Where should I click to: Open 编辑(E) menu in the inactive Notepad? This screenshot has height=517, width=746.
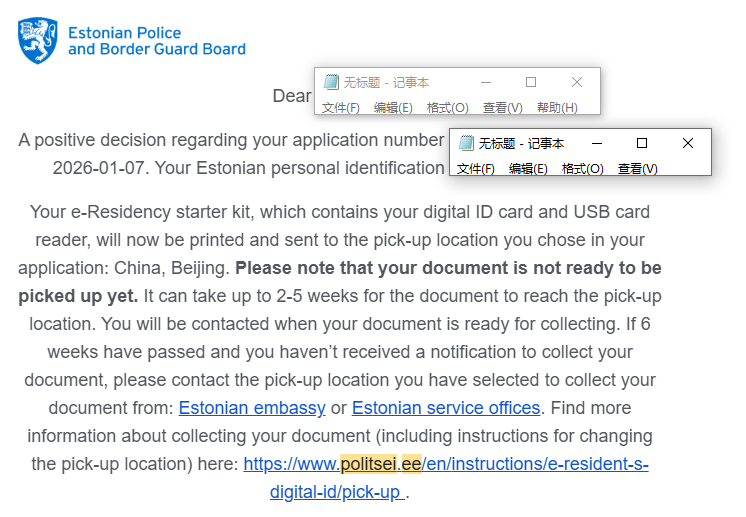point(393,108)
